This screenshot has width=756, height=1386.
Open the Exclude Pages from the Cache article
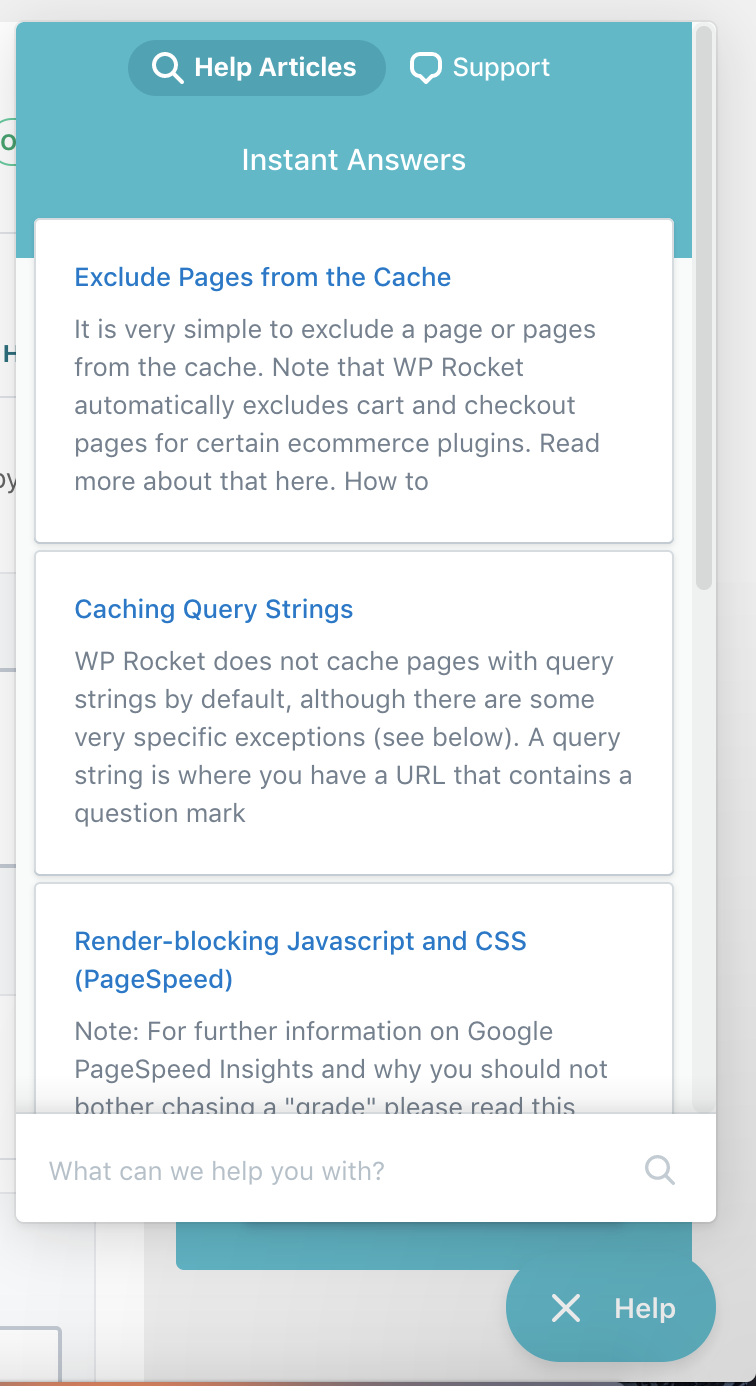click(x=262, y=277)
